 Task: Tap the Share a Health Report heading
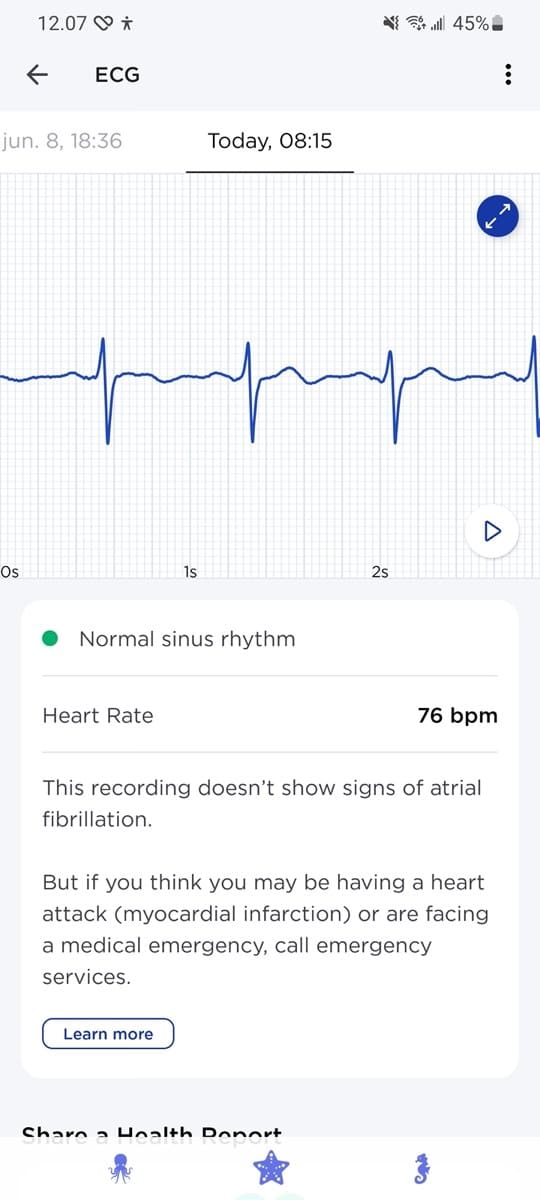coord(152,1134)
